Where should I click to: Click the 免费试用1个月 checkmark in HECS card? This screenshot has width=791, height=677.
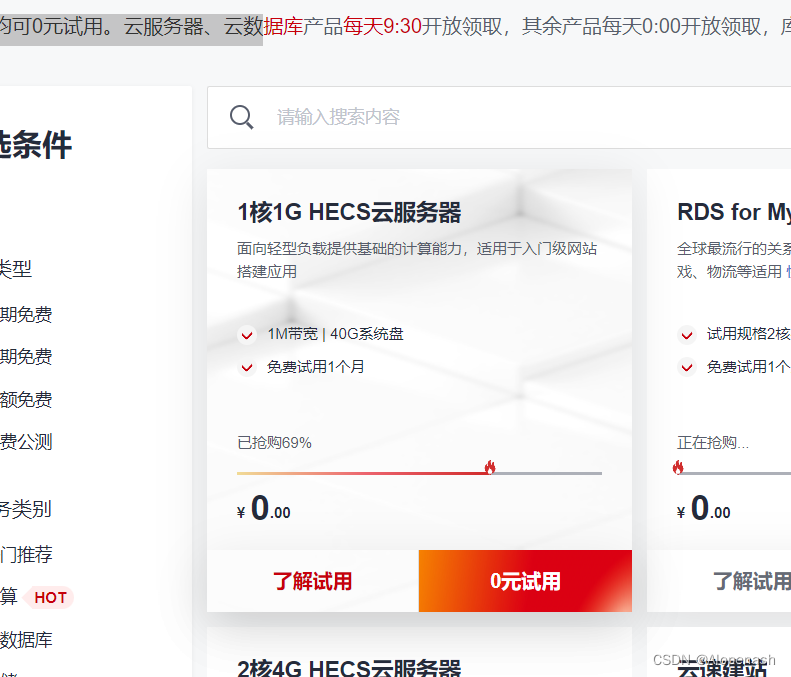247,367
